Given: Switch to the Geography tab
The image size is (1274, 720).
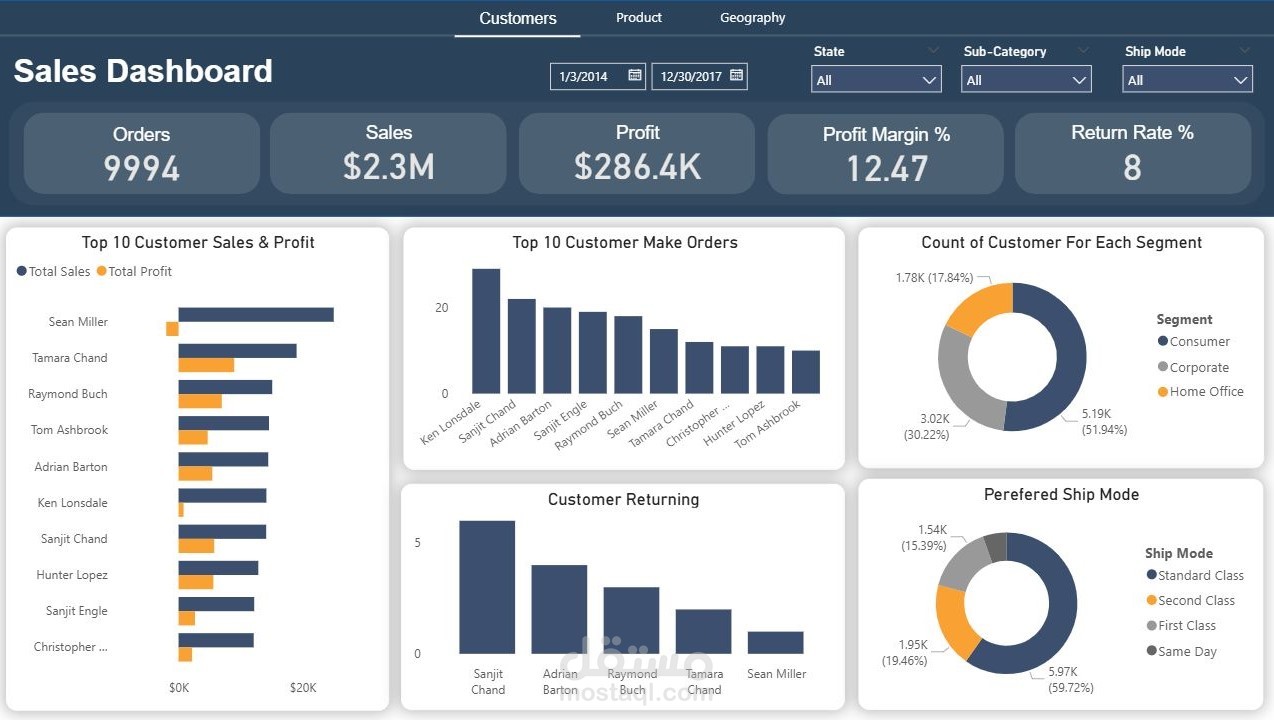Looking at the screenshot, I should [753, 18].
